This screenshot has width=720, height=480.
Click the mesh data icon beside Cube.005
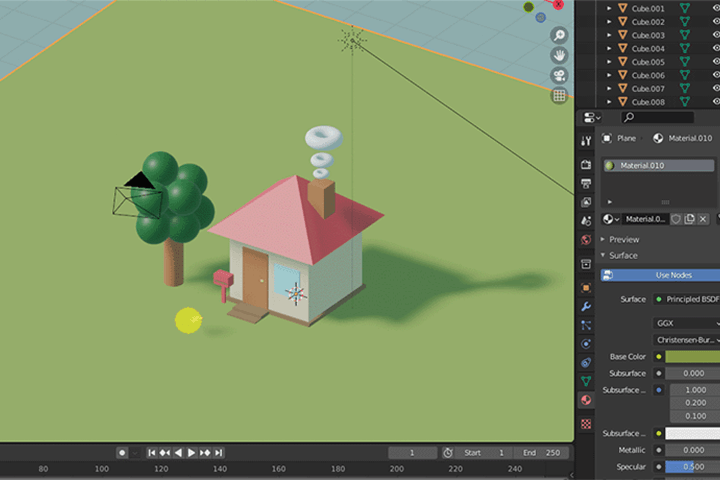click(685, 62)
